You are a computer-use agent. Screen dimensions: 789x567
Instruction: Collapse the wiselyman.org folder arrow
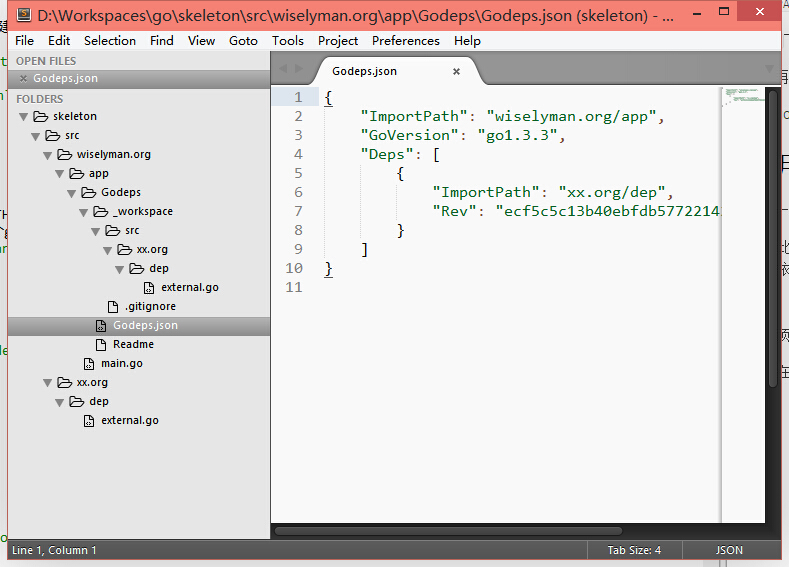tap(47, 155)
